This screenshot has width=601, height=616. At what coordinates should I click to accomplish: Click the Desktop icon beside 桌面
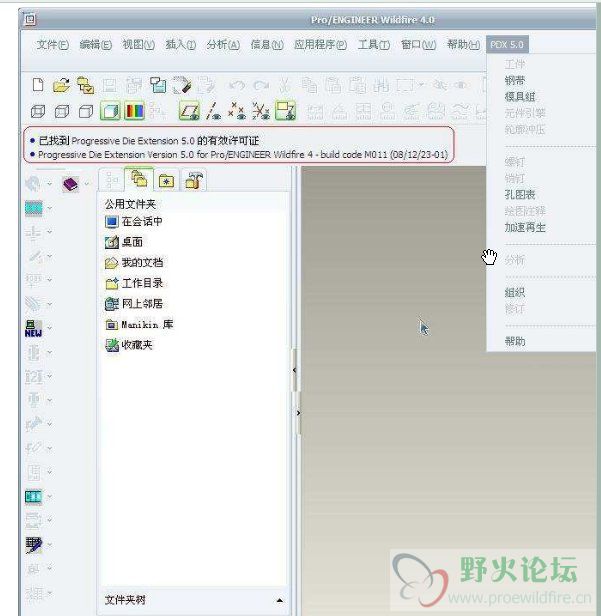coord(112,242)
